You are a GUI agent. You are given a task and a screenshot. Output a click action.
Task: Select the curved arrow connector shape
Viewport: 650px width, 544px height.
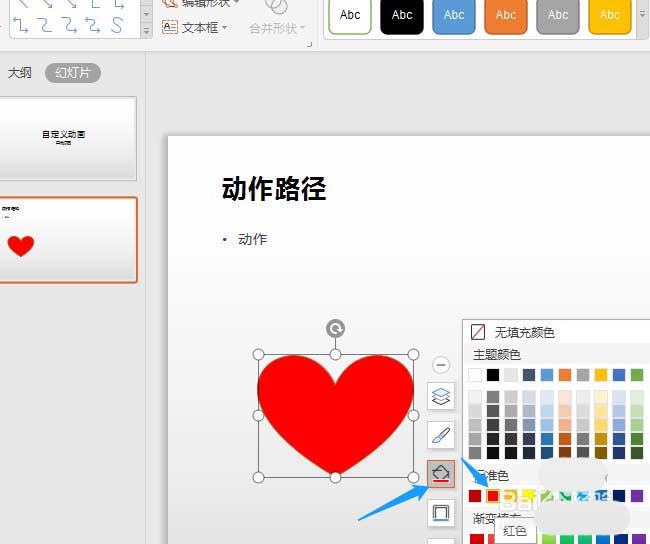69,25
